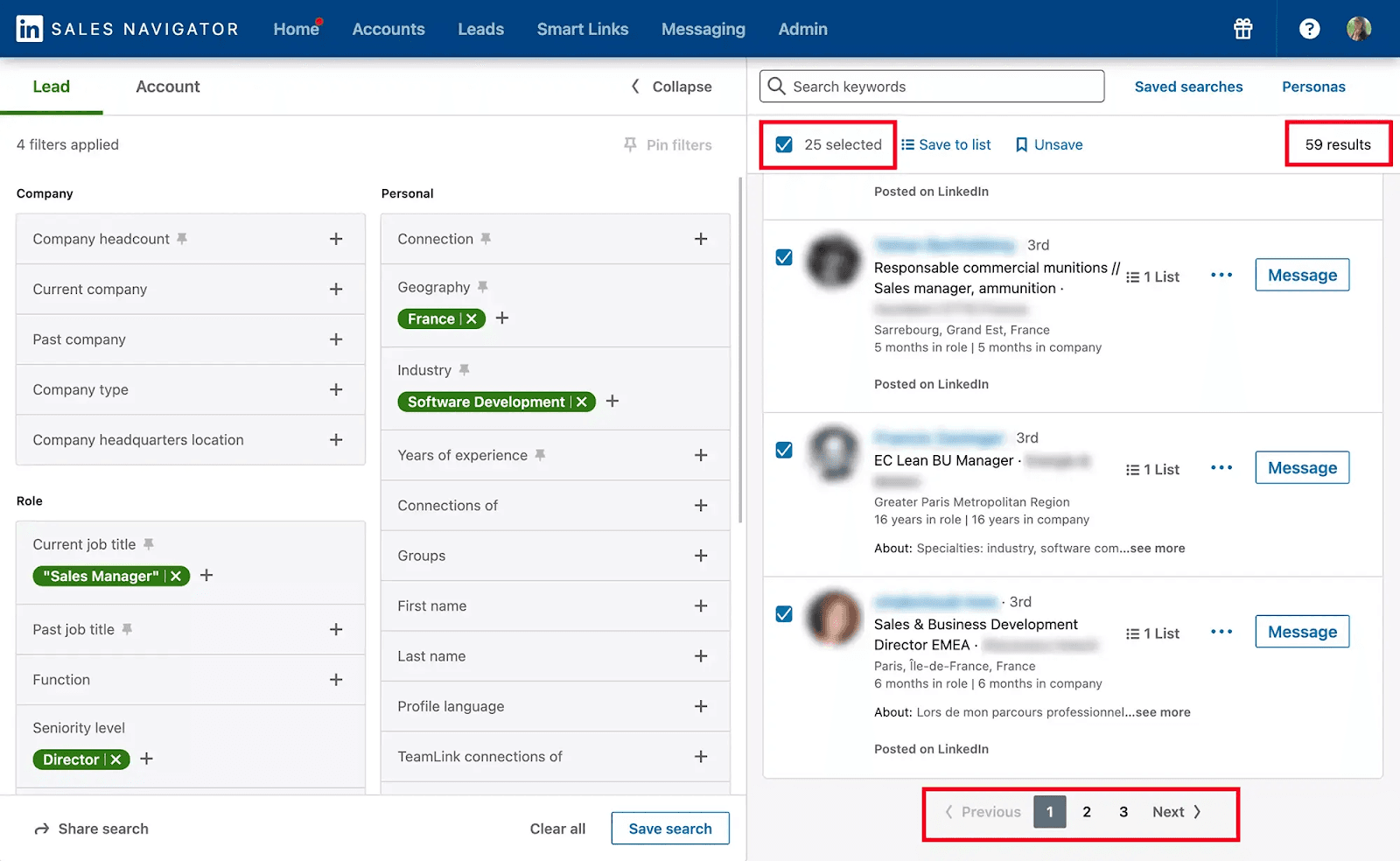The height and width of the screenshot is (861, 1400).
Task: Open the Home nav item
Action: (x=296, y=29)
